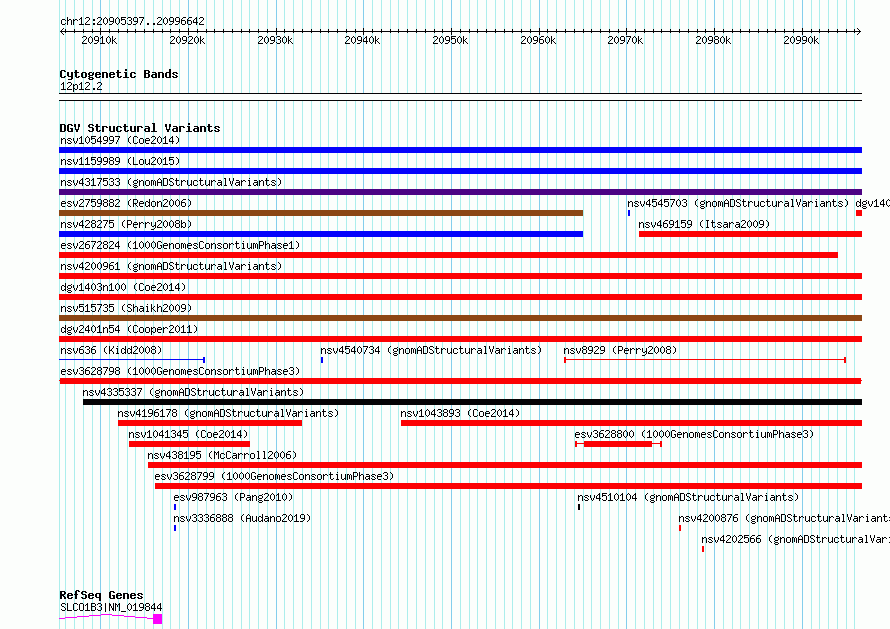
Task: Open the nsv4317533 gnomAD variant label
Action: [171, 182]
